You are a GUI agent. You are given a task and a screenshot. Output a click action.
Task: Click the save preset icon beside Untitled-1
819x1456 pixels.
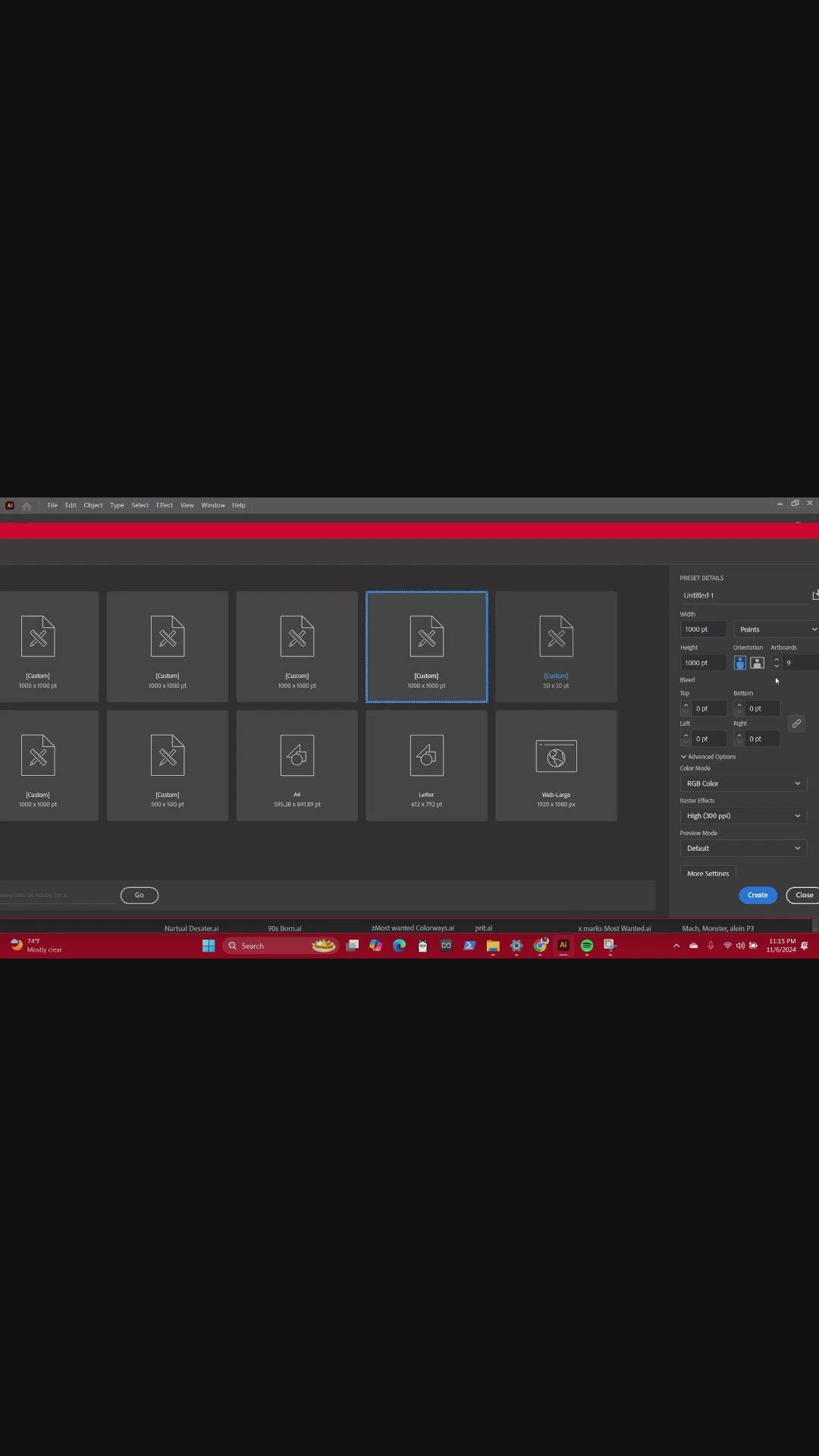[x=815, y=595]
